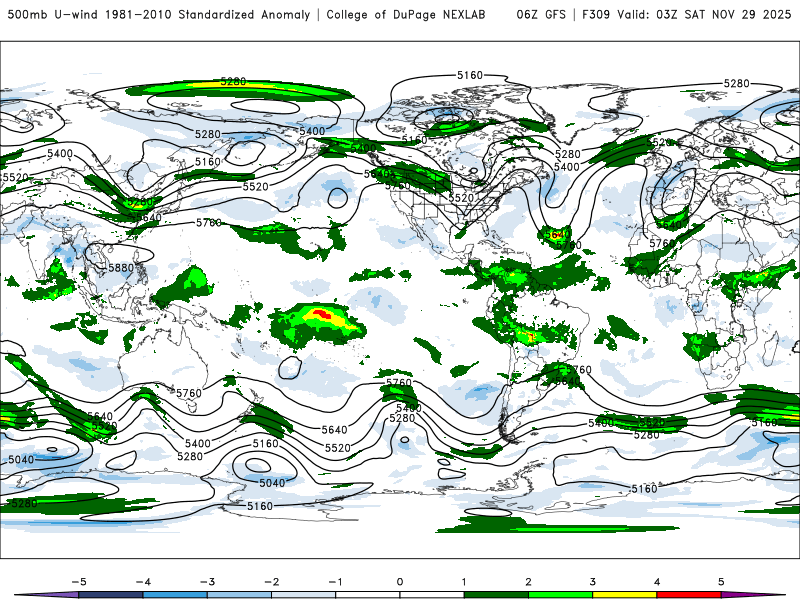Click the colorbar tick label "5"

click(x=721, y=582)
